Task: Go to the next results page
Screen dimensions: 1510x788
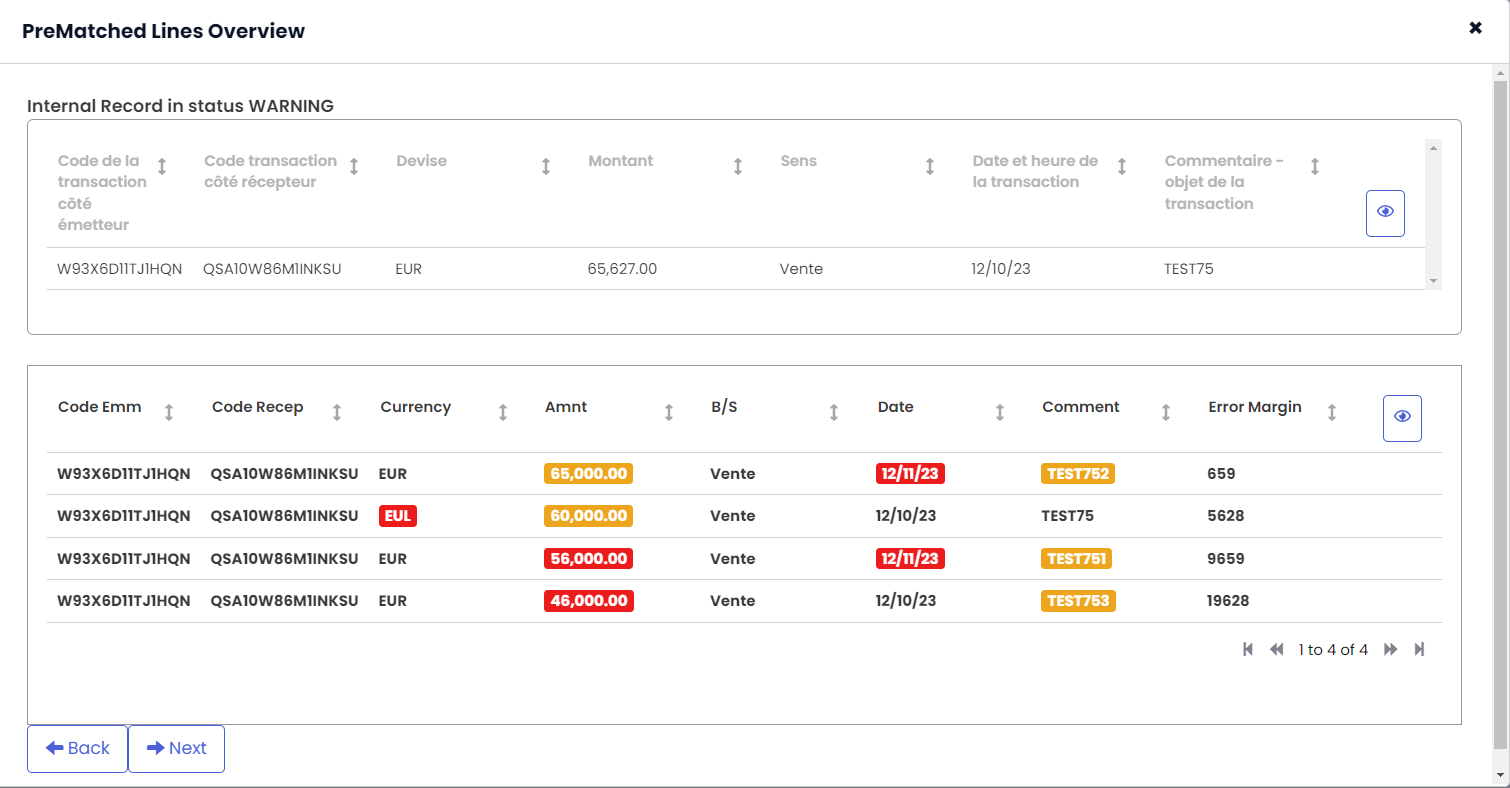Action: click(1390, 650)
